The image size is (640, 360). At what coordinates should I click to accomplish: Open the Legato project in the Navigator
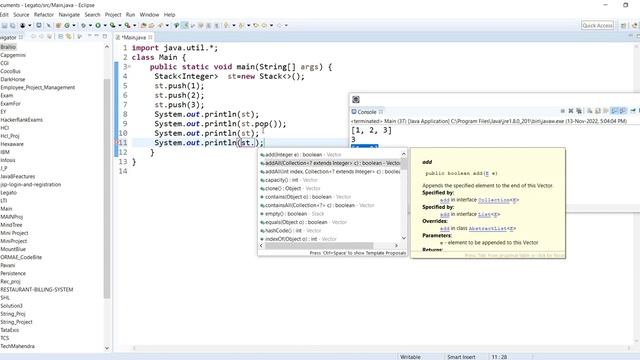(x=9, y=193)
